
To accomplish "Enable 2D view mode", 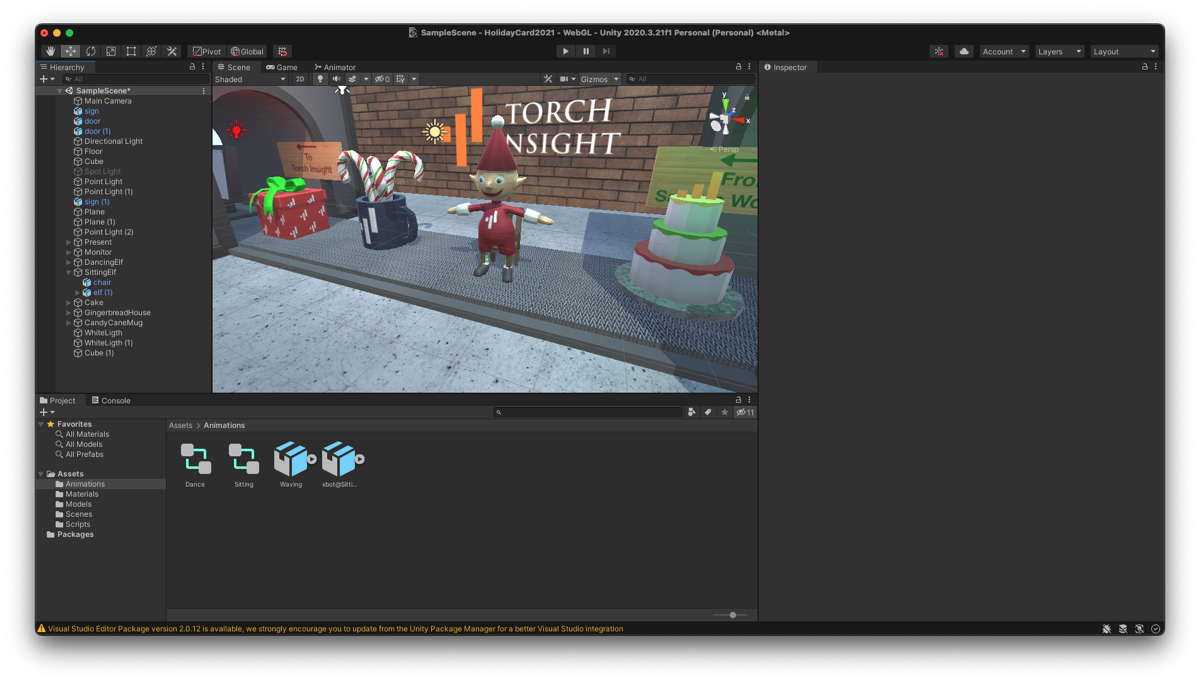I will 300,79.
